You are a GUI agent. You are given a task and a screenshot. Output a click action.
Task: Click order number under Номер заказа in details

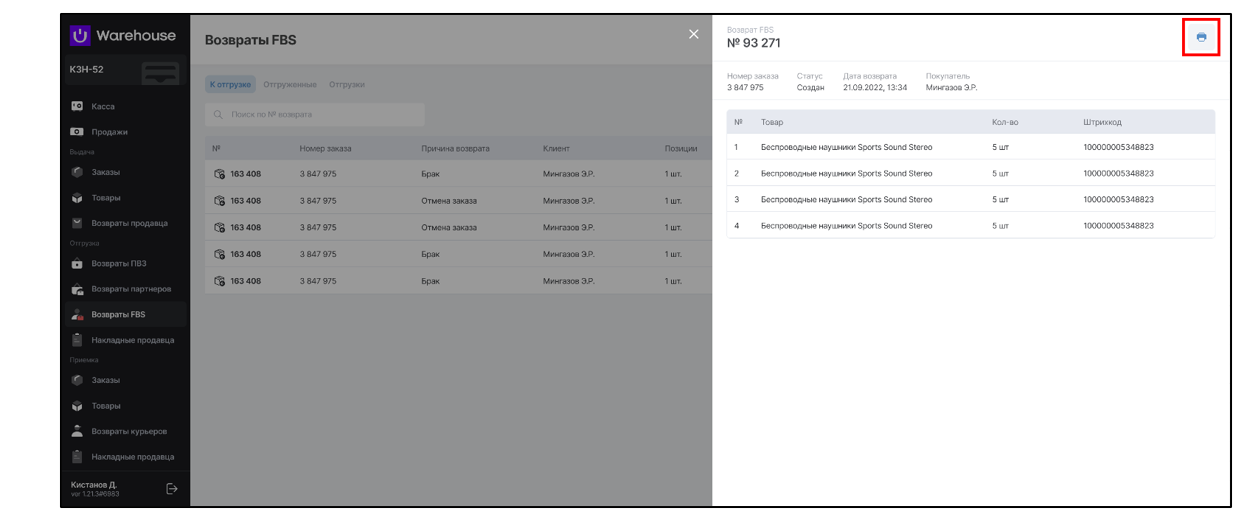pos(745,87)
